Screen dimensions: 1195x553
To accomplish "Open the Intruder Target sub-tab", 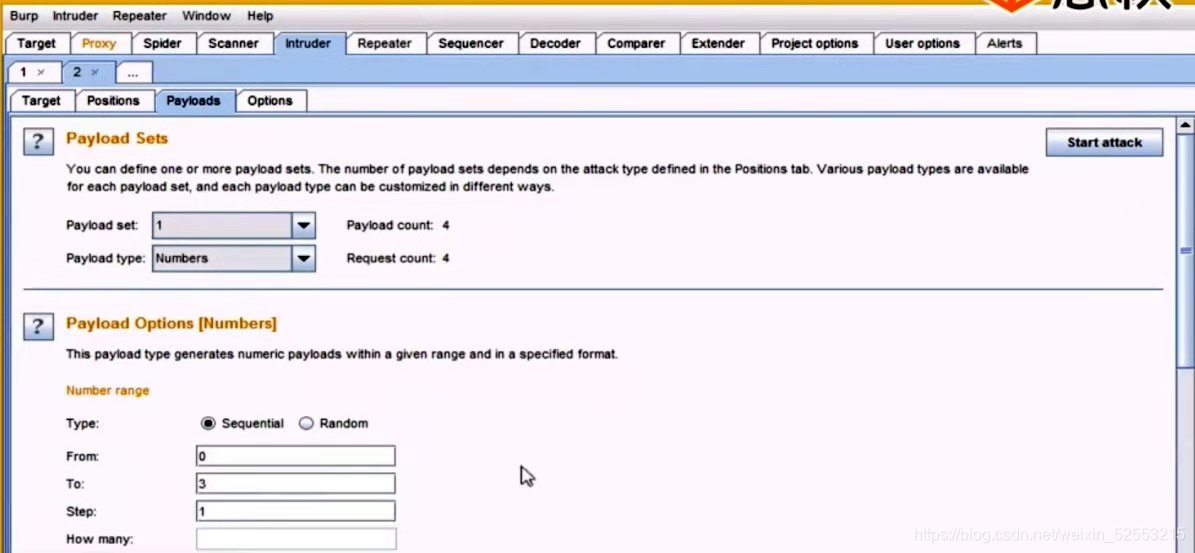I will (41, 101).
